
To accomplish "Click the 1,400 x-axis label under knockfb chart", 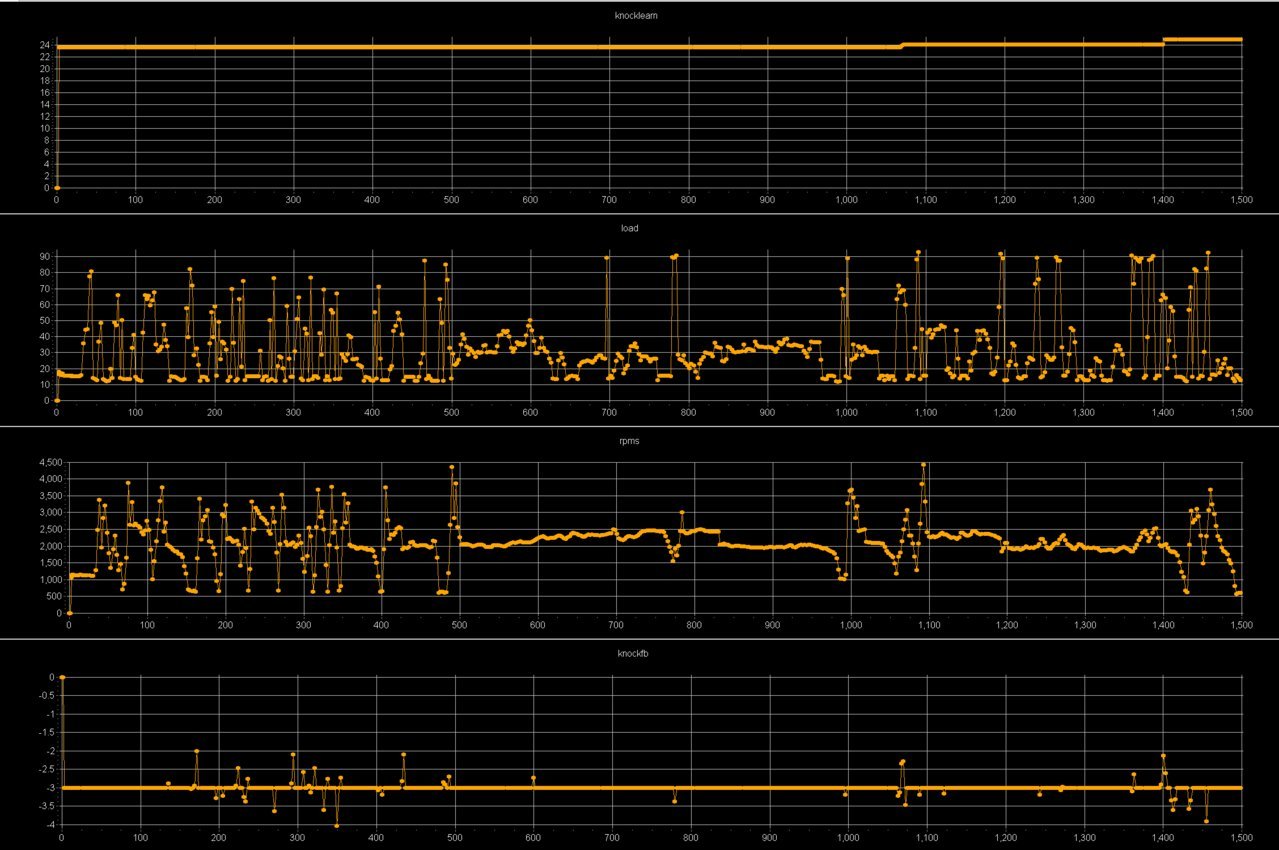I will tap(1163, 837).
